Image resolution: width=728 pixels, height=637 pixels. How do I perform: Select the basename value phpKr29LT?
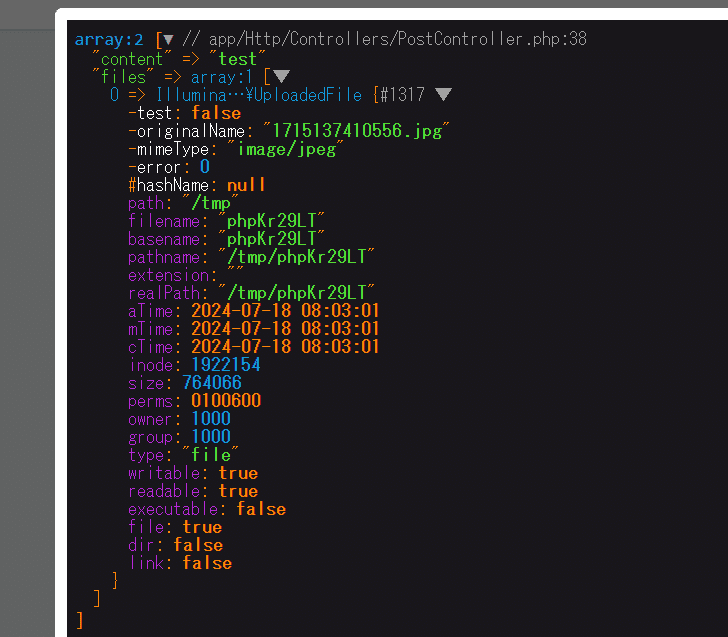pos(271,239)
